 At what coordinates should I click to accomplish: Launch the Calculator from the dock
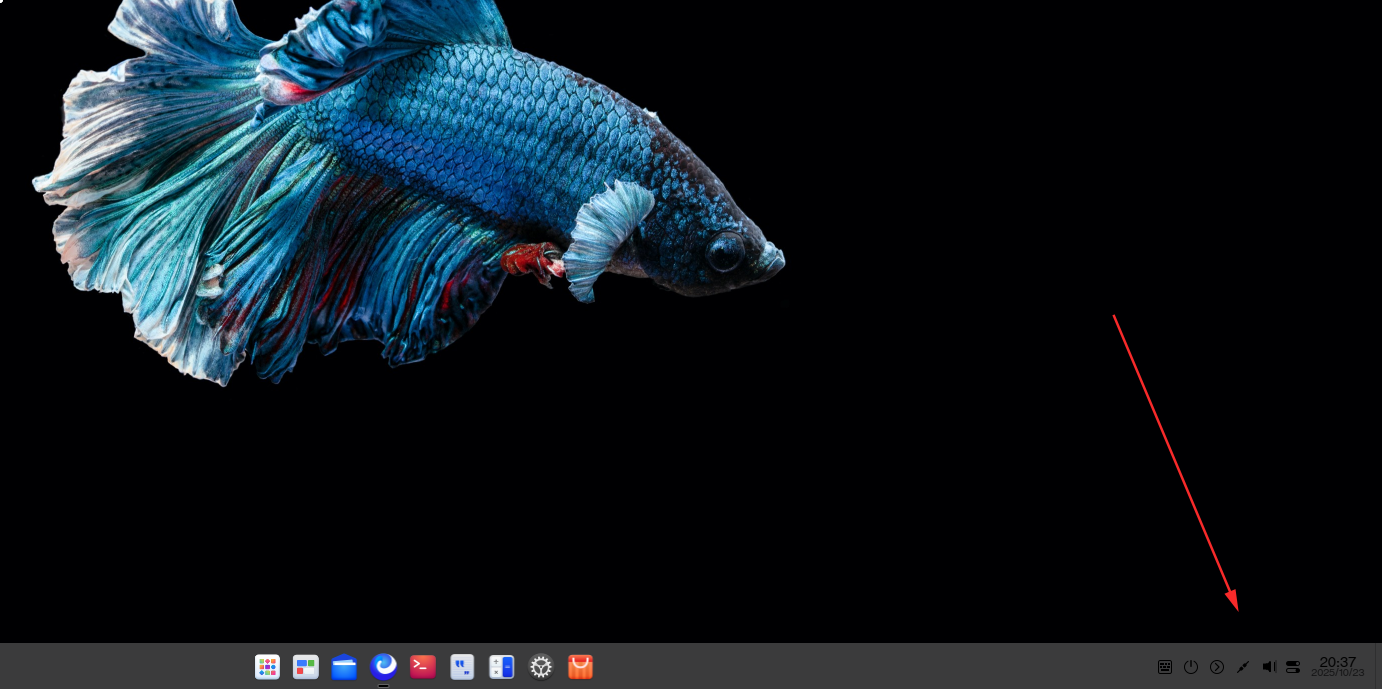pos(501,667)
